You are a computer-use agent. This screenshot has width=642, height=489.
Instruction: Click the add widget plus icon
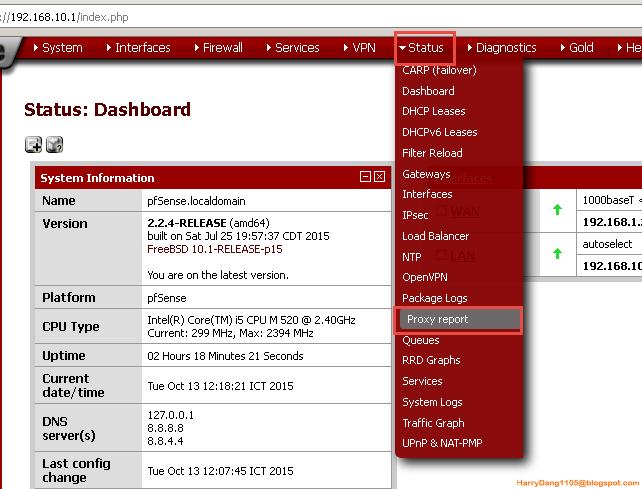33,144
